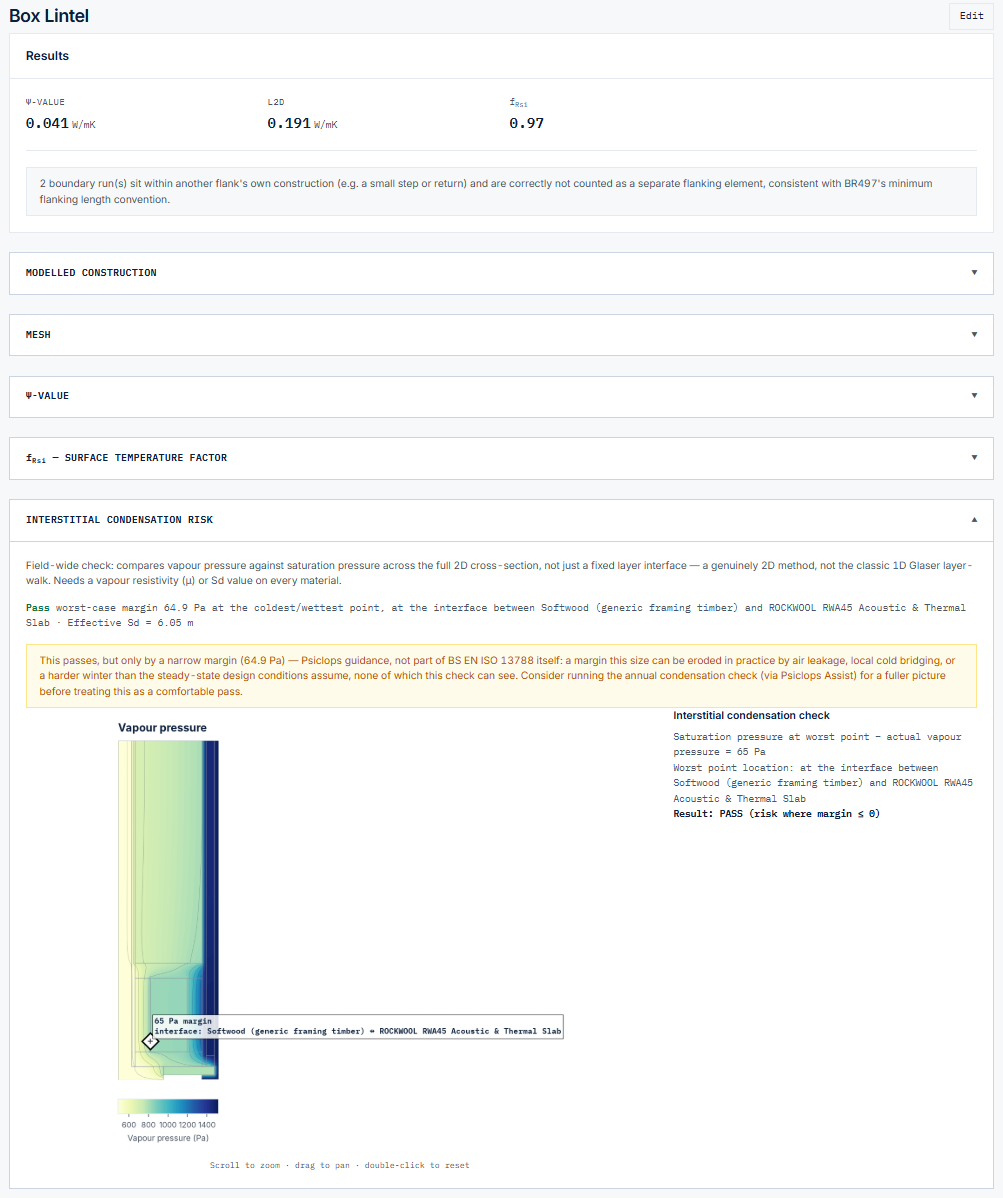Screen dimensions: 1003x1198
Task: Click the Edit button
Action: (x=971, y=15)
